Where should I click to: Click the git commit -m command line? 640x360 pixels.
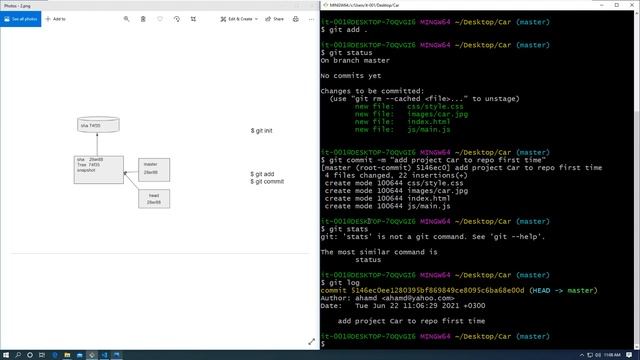433,160
